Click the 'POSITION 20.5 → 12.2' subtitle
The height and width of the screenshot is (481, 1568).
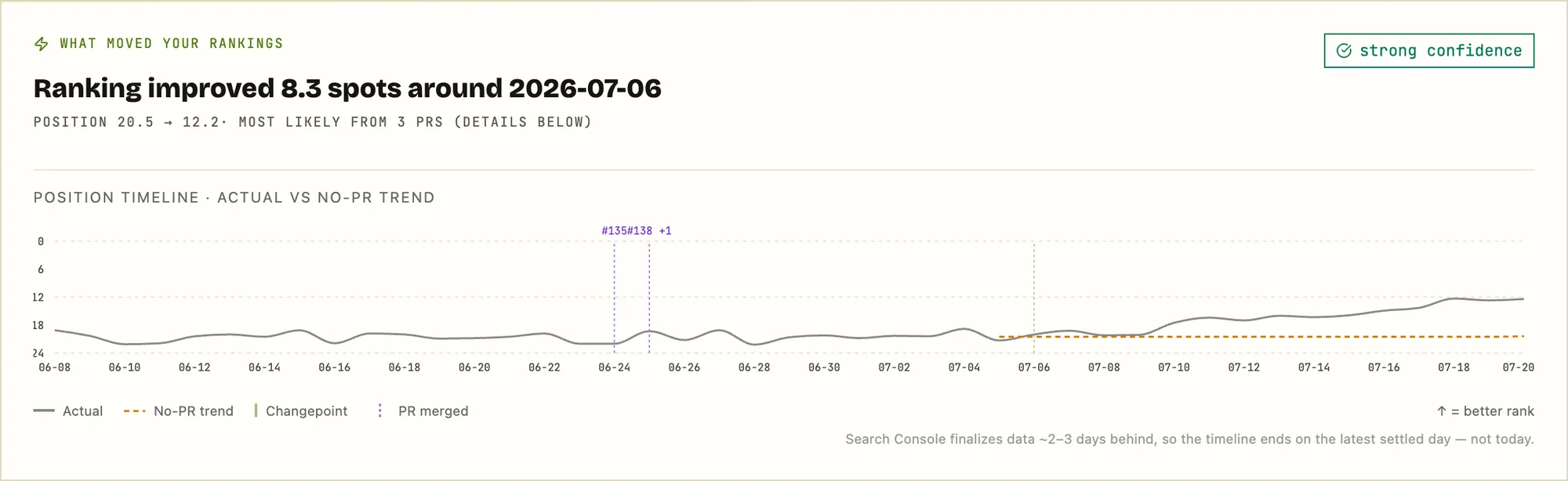point(313,122)
